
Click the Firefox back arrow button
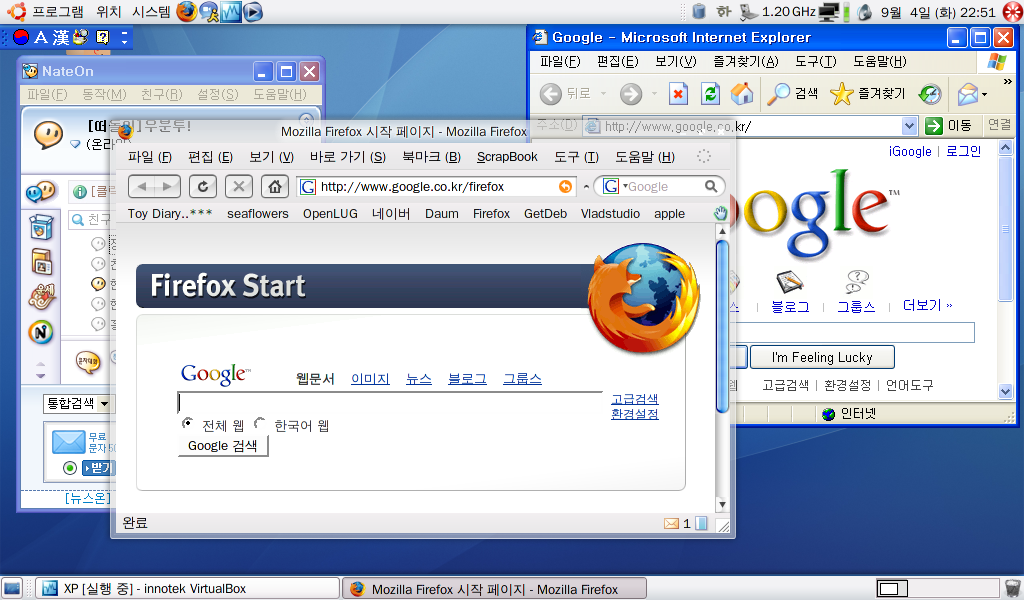[x=142, y=187]
